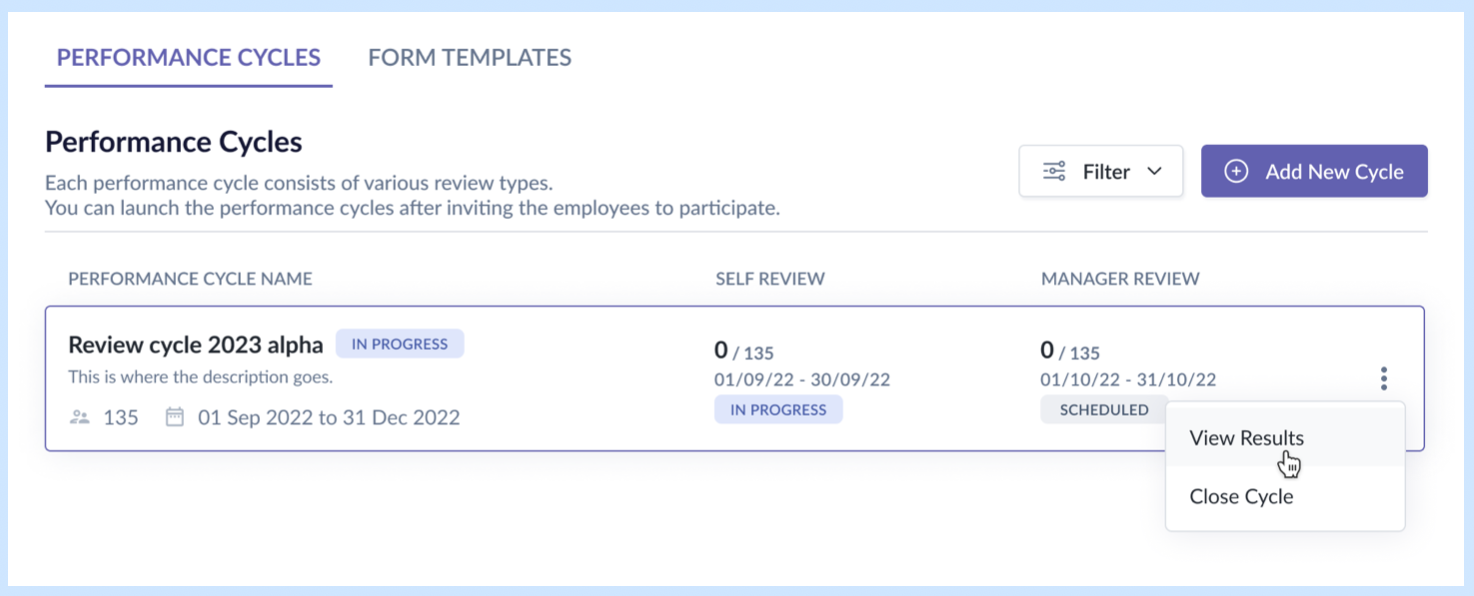Select the Performance Cycles tab
Image resolution: width=1474 pixels, height=596 pixels.
tap(188, 58)
